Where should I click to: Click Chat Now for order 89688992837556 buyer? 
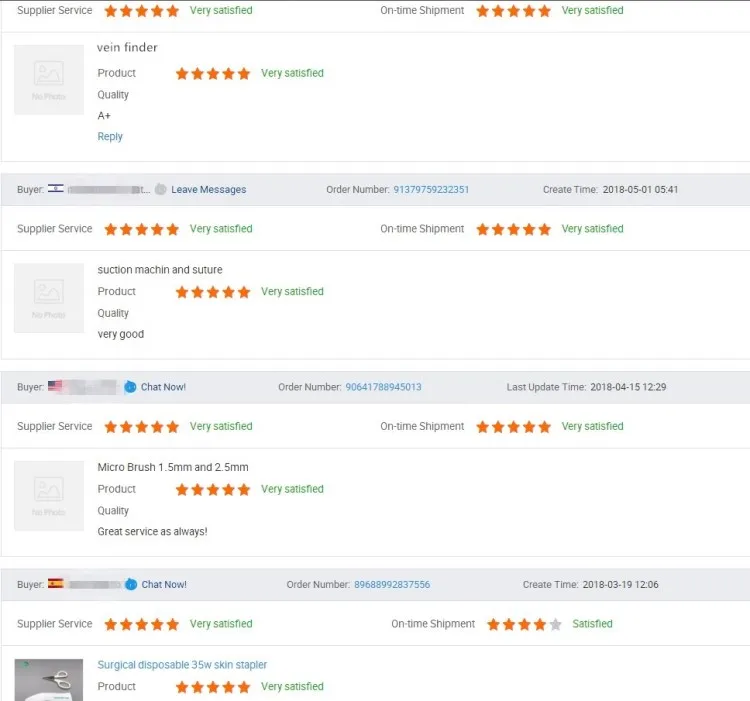point(164,584)
